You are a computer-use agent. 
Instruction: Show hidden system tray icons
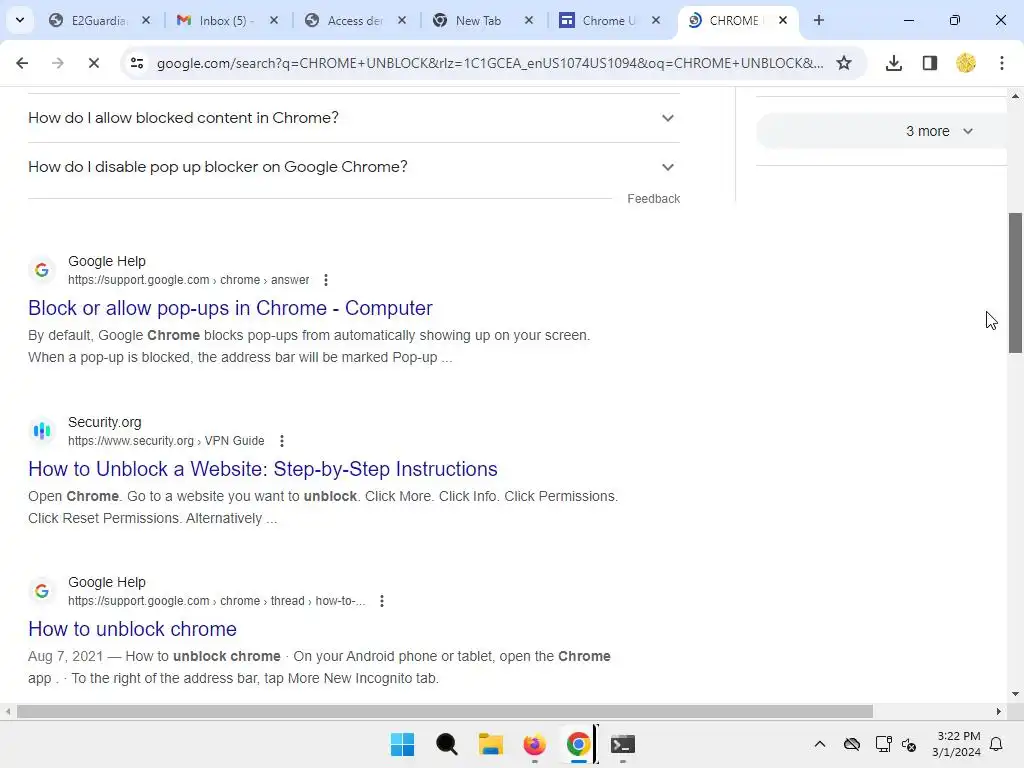(x=820, y=744)
